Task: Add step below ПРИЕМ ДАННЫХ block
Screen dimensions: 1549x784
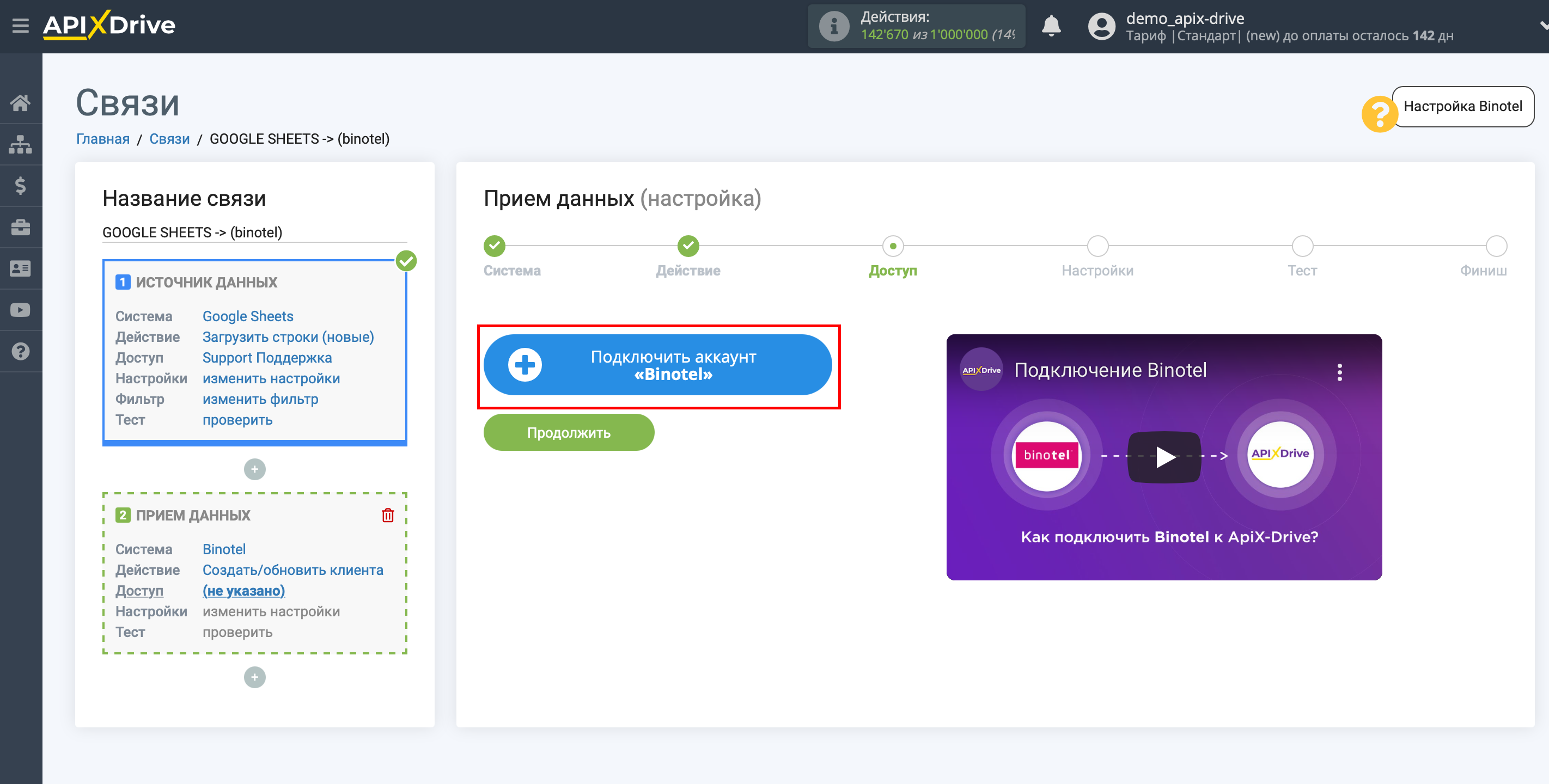Action: 255,677
